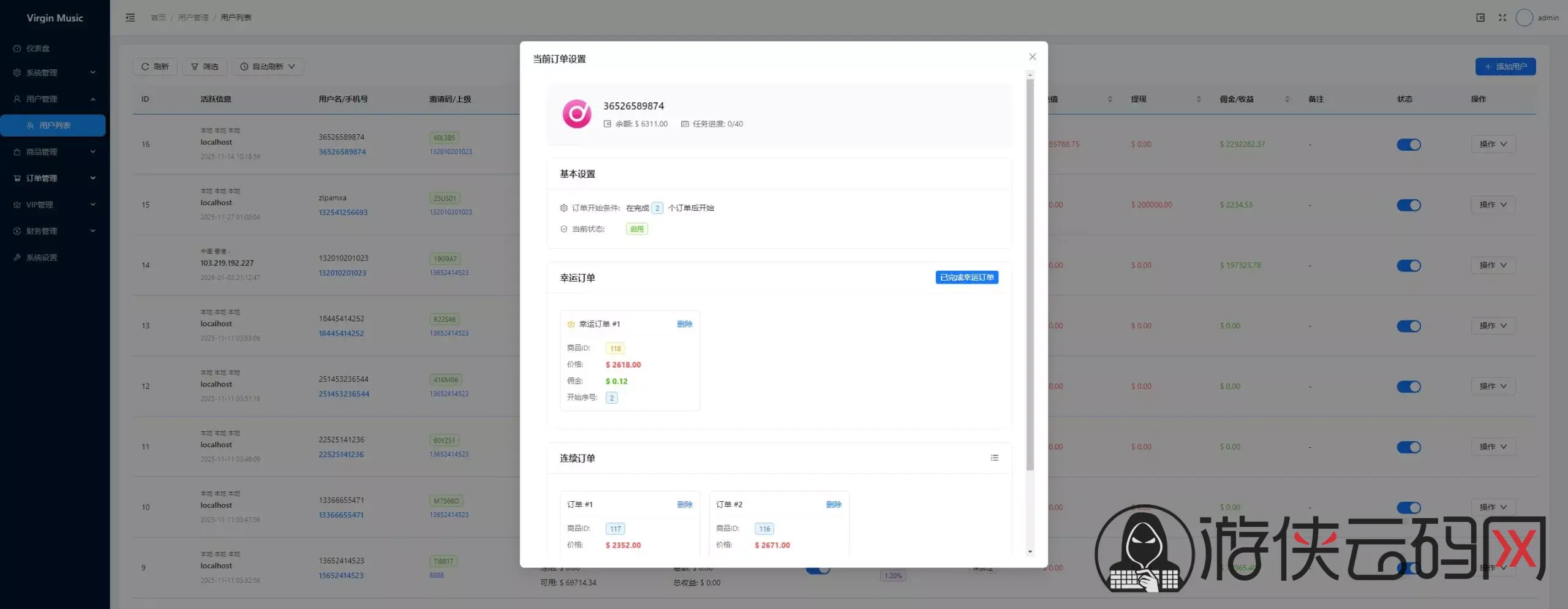
Task: Open 操作 dropdown for user ID 15
Action: (1493, 205)
